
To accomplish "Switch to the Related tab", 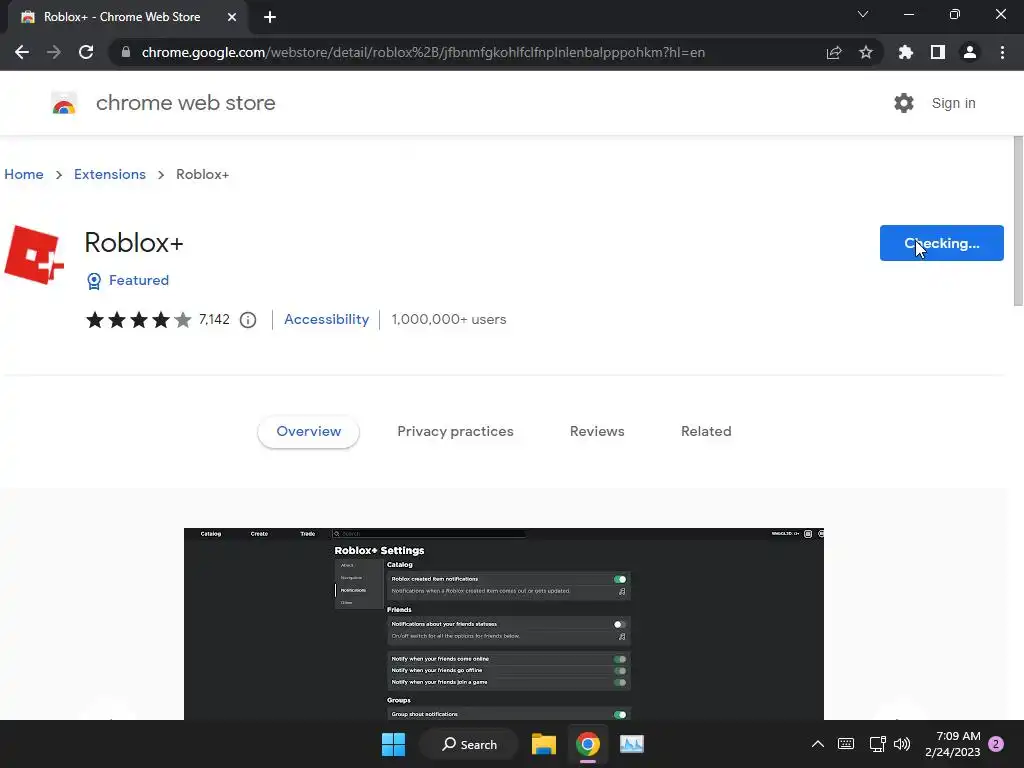I will click(706, 432).
